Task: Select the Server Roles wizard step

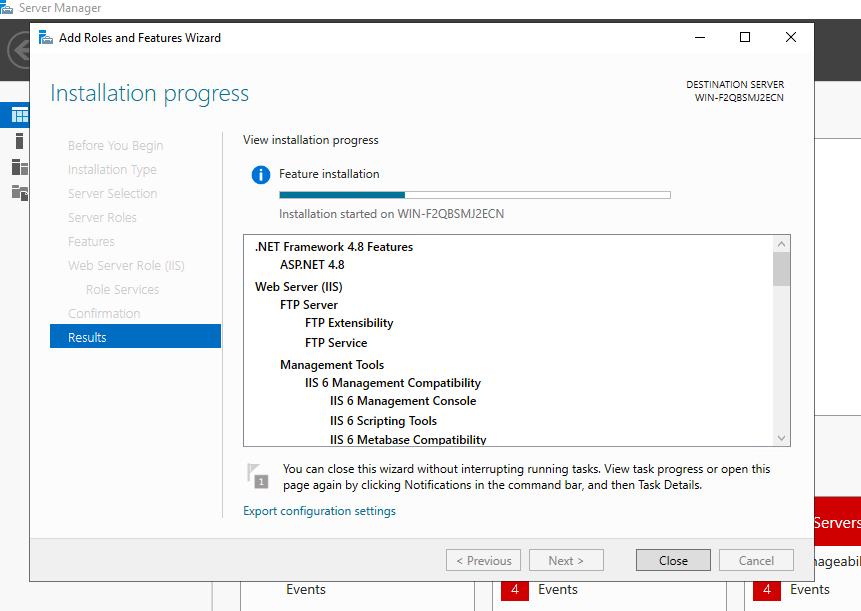Action: click(x=102, y=217)
